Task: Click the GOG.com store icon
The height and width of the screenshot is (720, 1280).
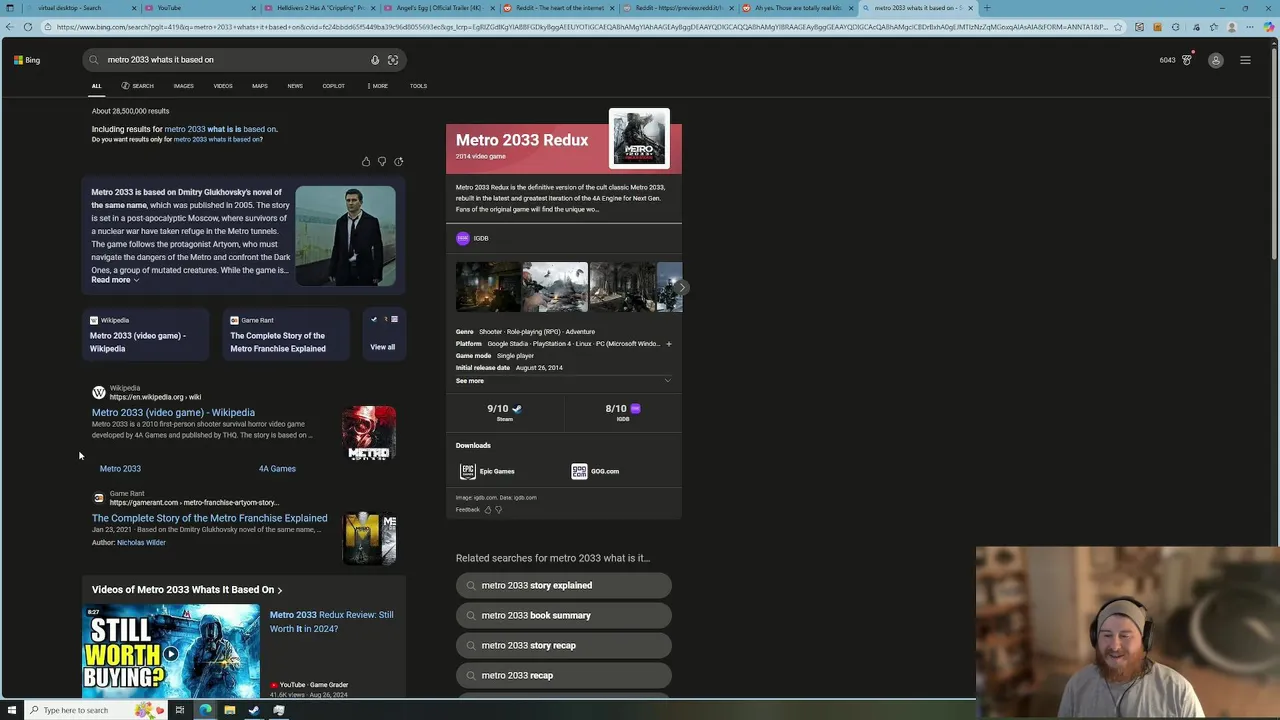Action: [x=579, y=471]
